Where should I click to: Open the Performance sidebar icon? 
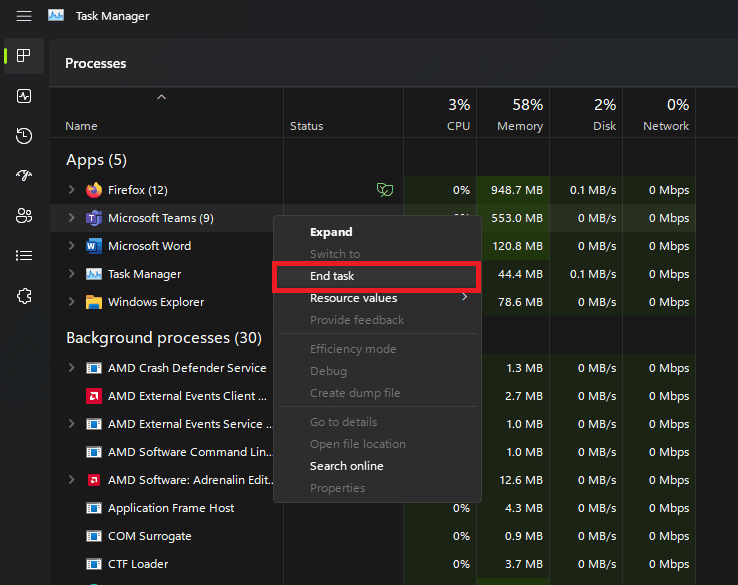pyautogui.click(x=24, y=96)
